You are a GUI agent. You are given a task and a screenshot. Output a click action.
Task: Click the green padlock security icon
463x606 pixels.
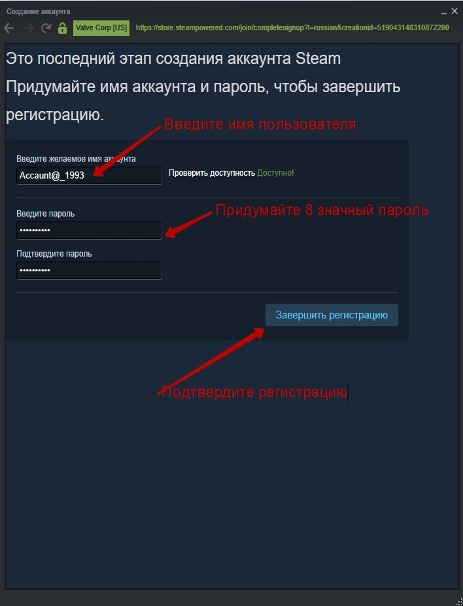[62, 28]
